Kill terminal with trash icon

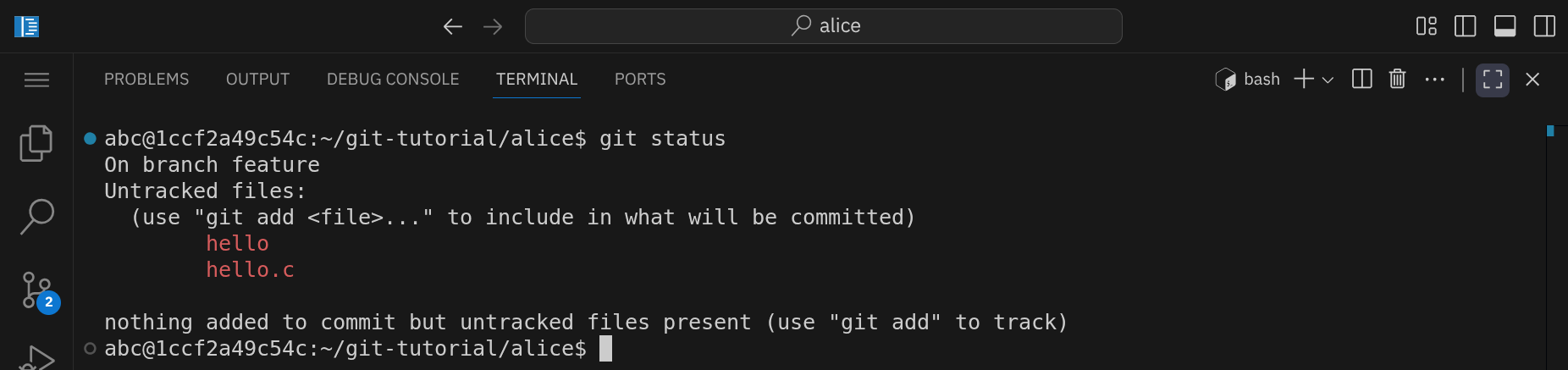click(1397, 80)
